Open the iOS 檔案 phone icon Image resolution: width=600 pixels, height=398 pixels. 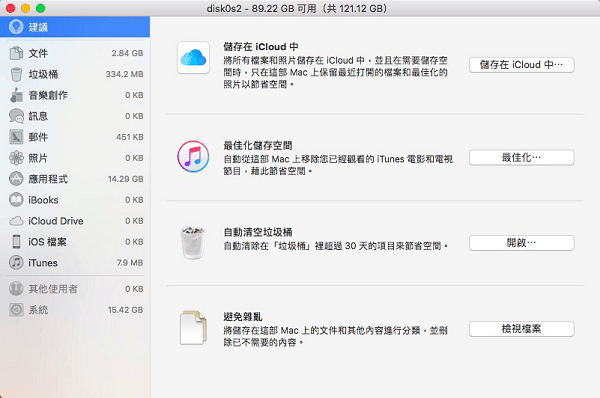[16, 241]
